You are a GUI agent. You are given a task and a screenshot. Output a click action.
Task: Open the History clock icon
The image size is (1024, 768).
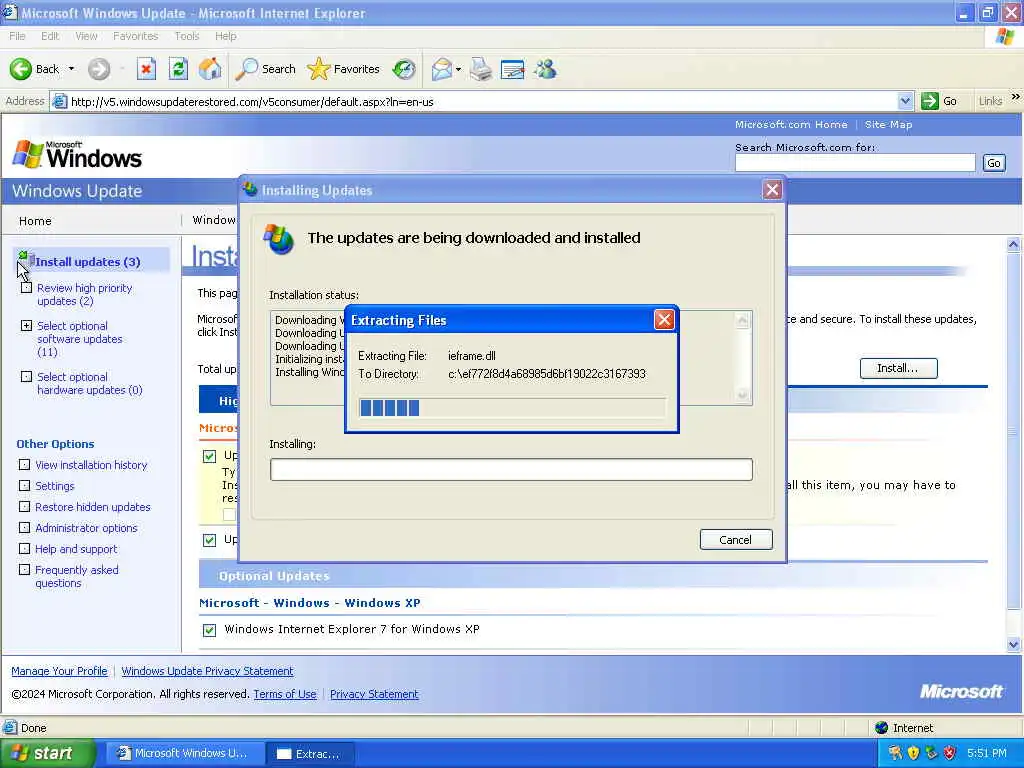[x=404, y=69]
